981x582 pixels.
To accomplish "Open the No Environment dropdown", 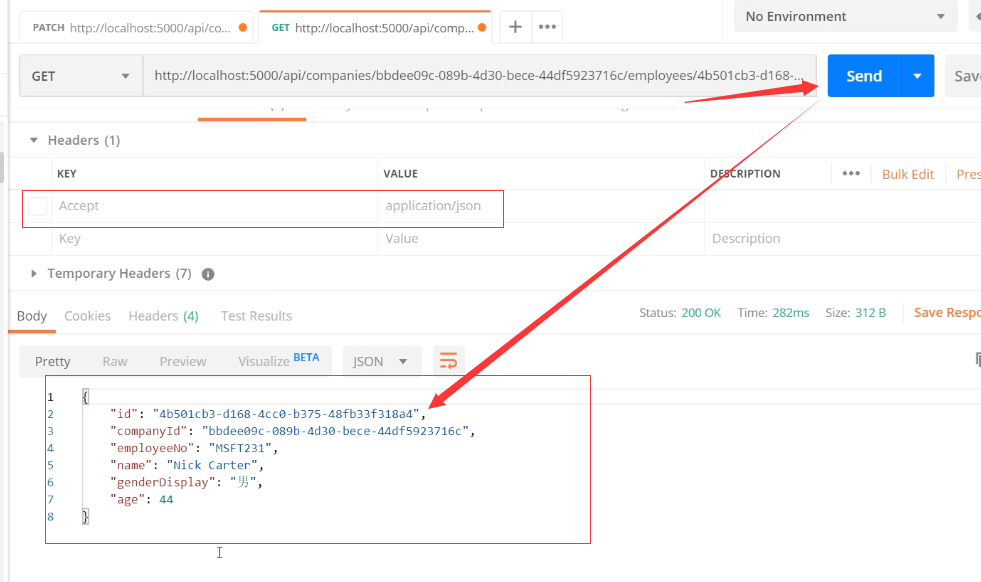I will 845,17.
